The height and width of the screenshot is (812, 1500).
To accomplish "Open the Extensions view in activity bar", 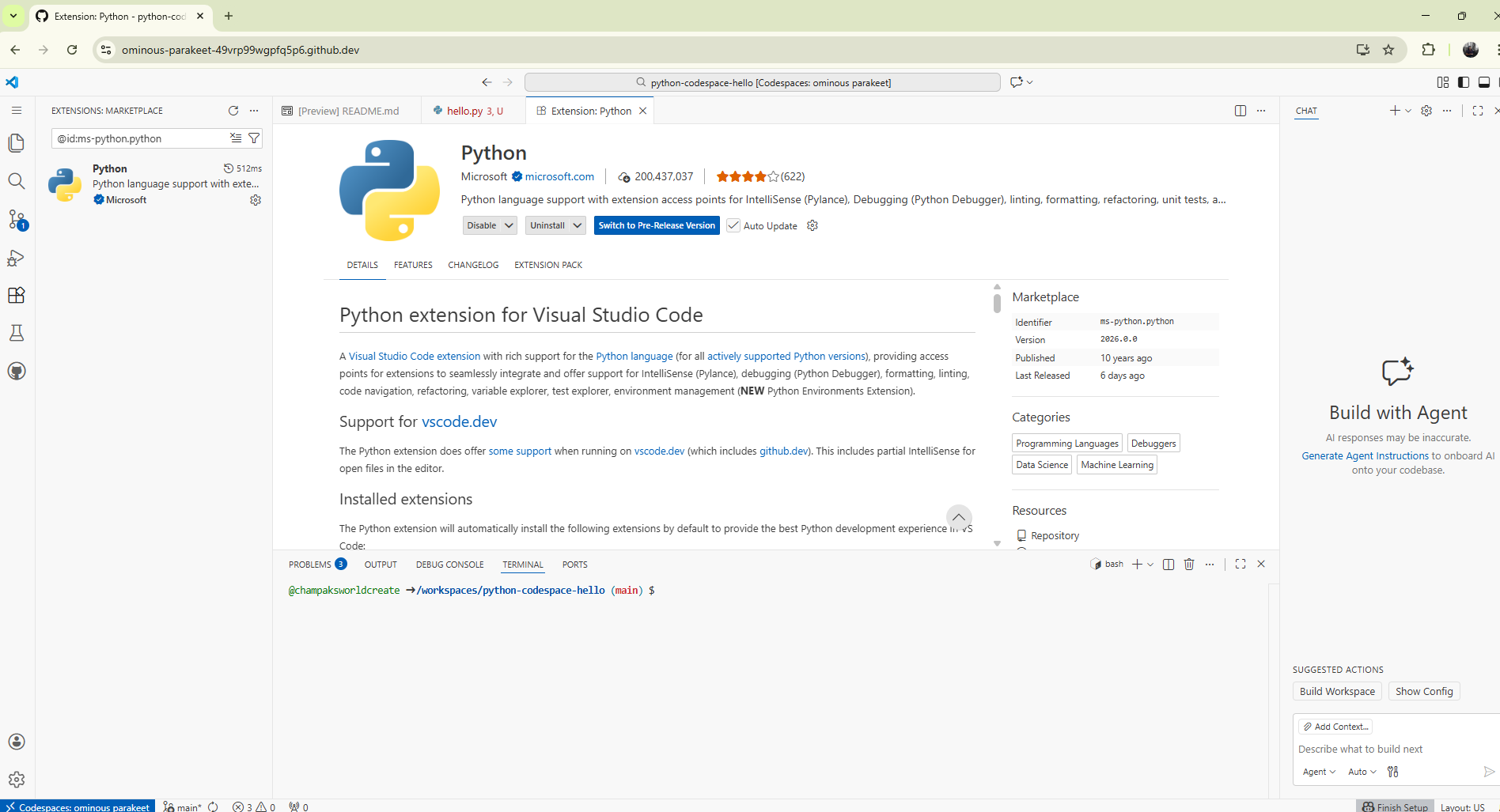I will [x=17, y=295].
